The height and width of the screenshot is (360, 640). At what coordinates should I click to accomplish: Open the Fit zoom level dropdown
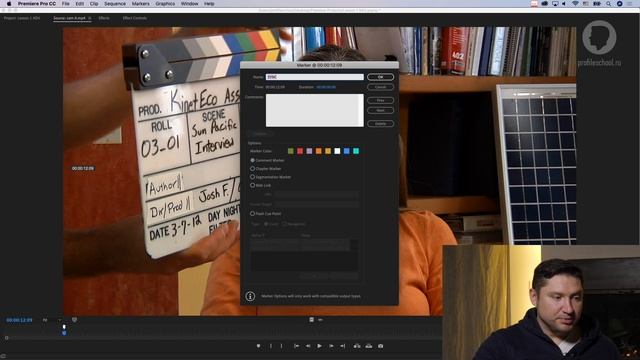point(51,320)
